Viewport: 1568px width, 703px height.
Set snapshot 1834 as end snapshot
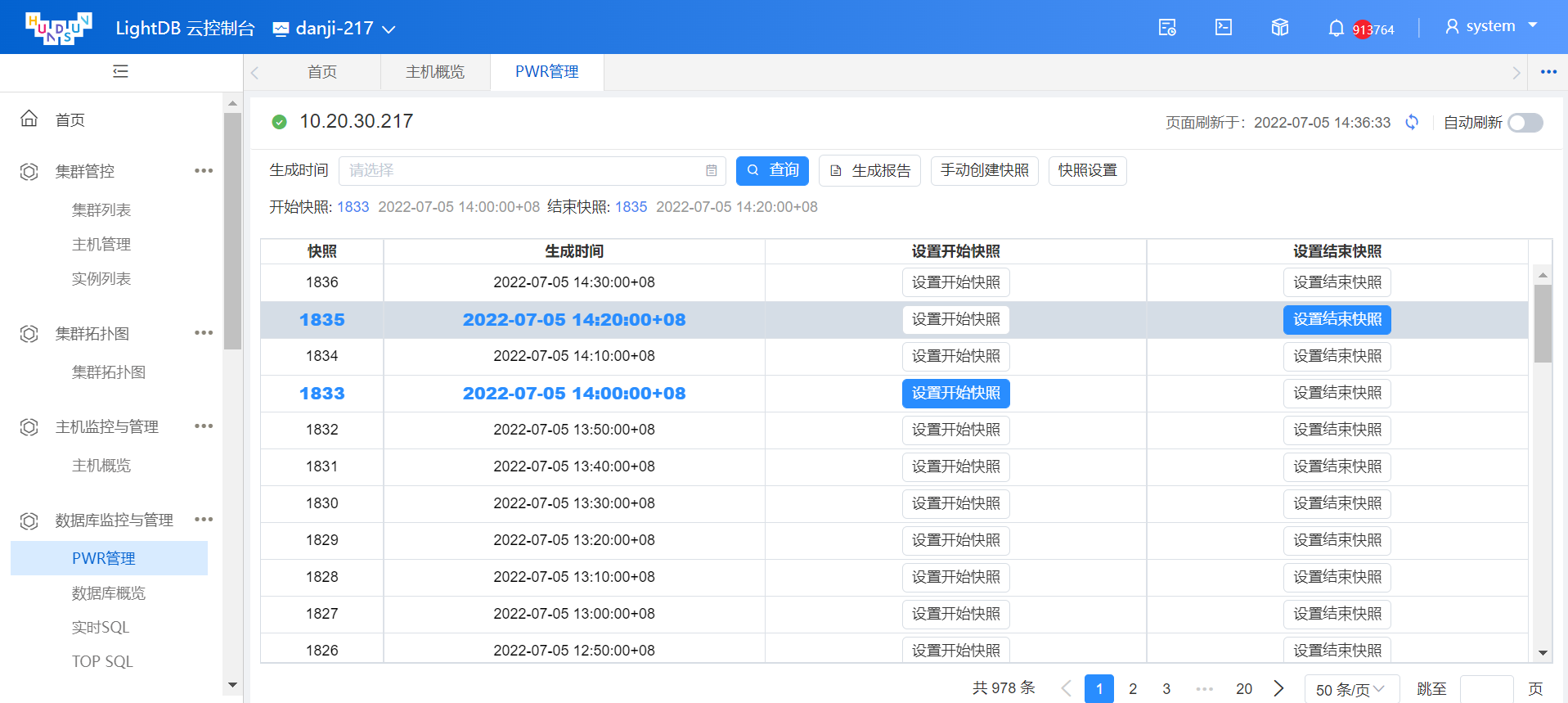pos(1337,356)
